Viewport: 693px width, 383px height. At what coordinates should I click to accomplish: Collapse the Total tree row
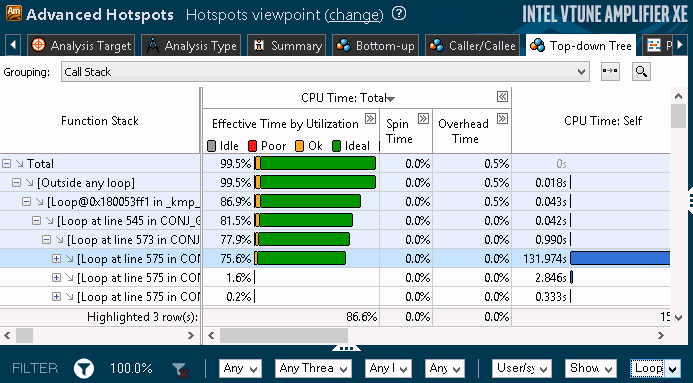(6, 164)
